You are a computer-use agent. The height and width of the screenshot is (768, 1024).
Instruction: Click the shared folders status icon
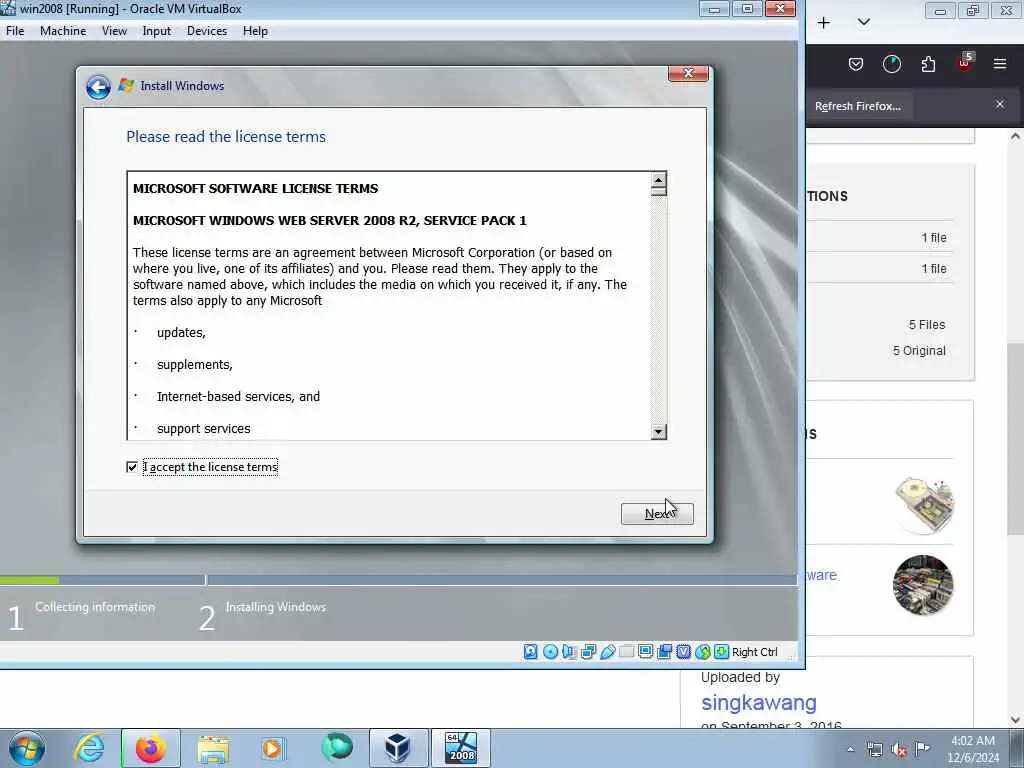(626, 651)
